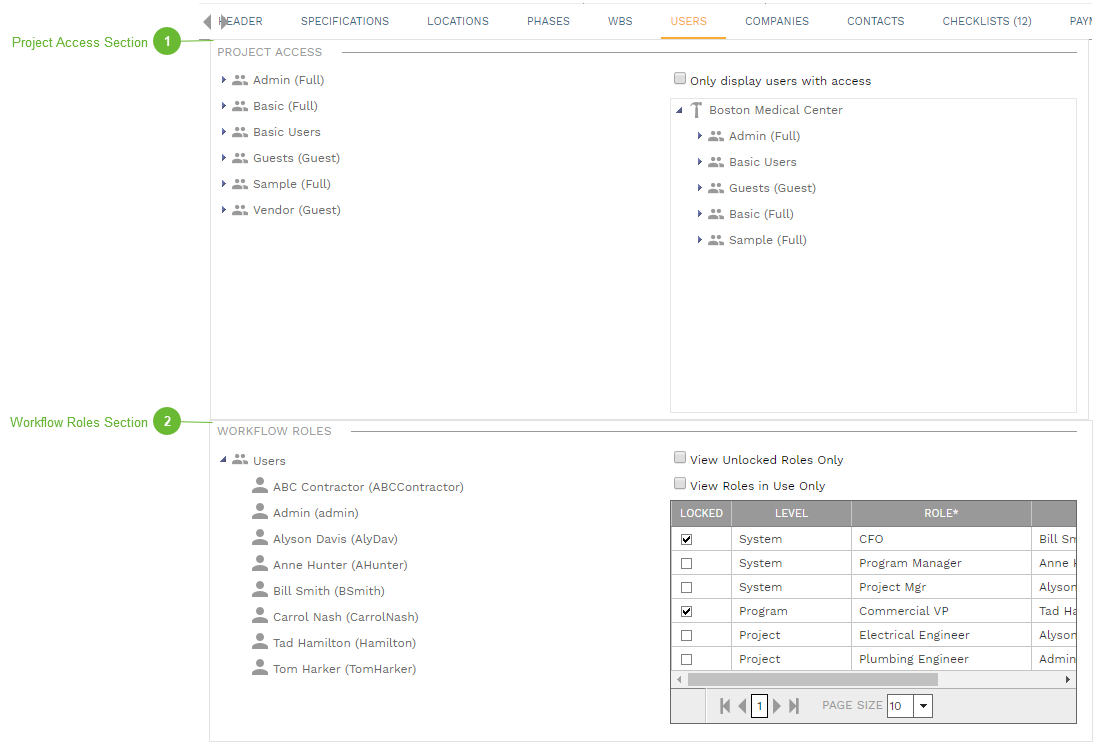The width and height of the screenshot is (1098, 747).
Task: Click the user icon beside Tom Harker
Action: [x=260, y=668]
